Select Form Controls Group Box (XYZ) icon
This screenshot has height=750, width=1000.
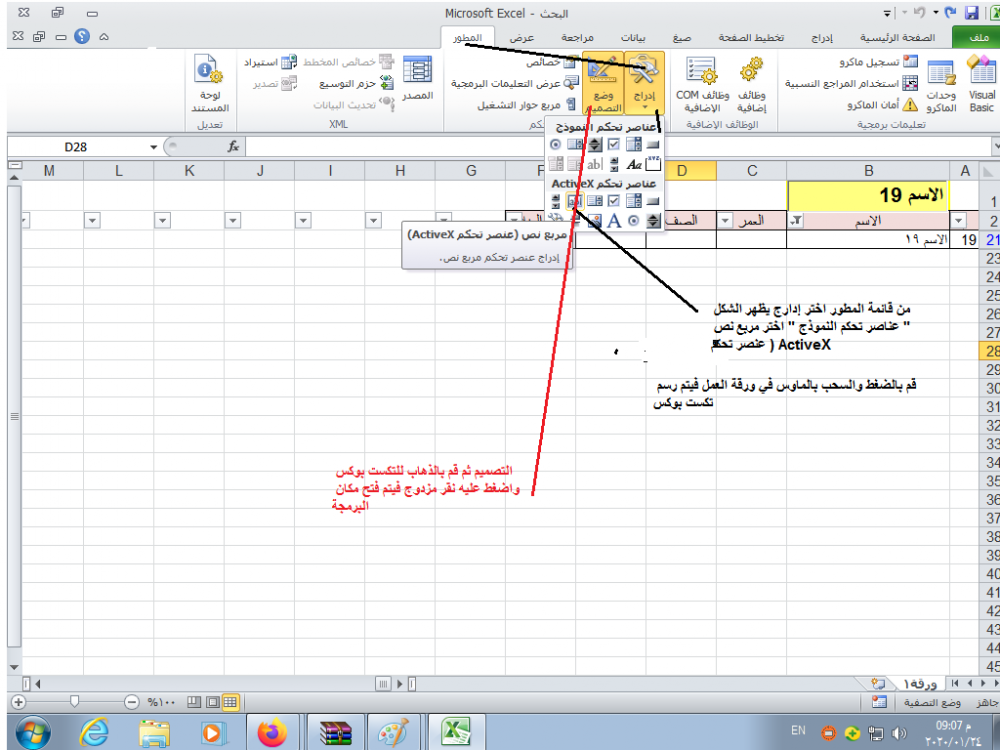[x=652, y=164]
